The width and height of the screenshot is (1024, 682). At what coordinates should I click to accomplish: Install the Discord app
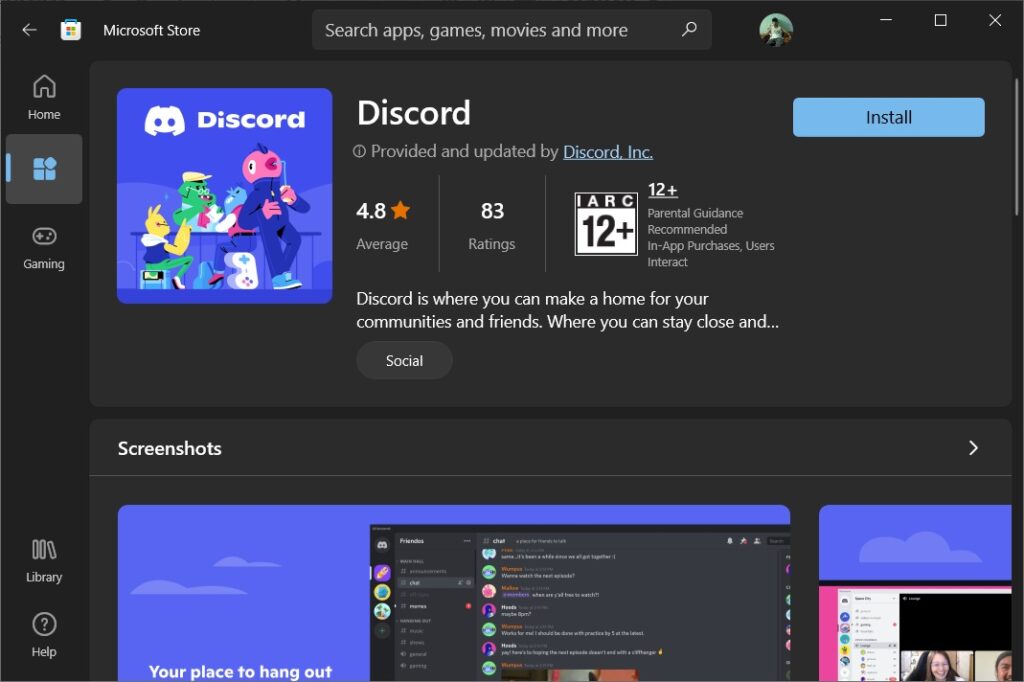[887, 117]
